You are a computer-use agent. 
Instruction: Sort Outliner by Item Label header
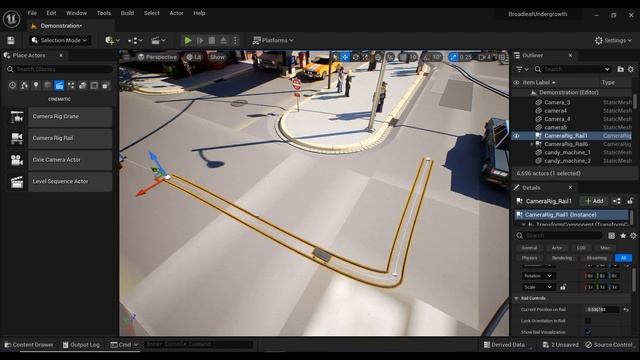pos(539,82)
